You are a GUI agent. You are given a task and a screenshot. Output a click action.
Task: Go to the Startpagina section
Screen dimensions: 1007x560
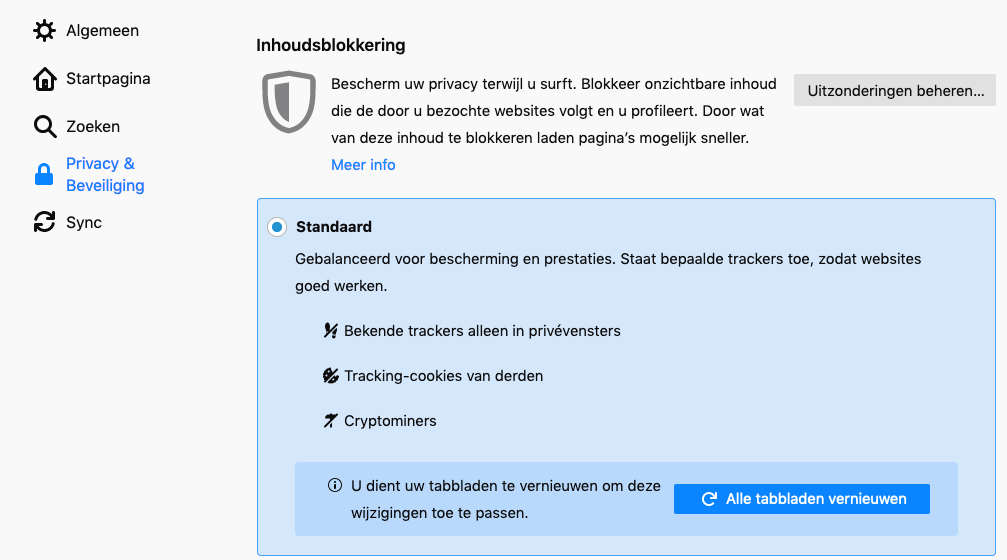tap(108, 79)
